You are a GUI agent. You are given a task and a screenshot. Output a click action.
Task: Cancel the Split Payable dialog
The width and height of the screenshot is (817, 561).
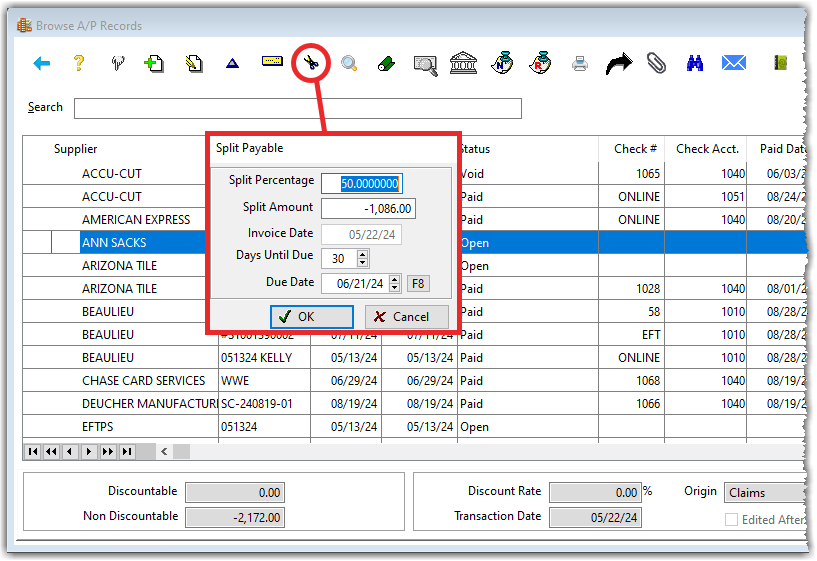pyautogui.click(x=406, y=317)
